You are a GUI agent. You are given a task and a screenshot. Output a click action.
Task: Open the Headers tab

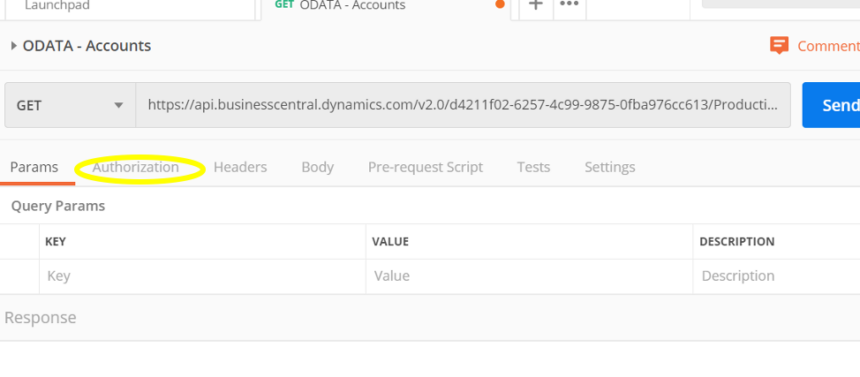pos(240,167)
